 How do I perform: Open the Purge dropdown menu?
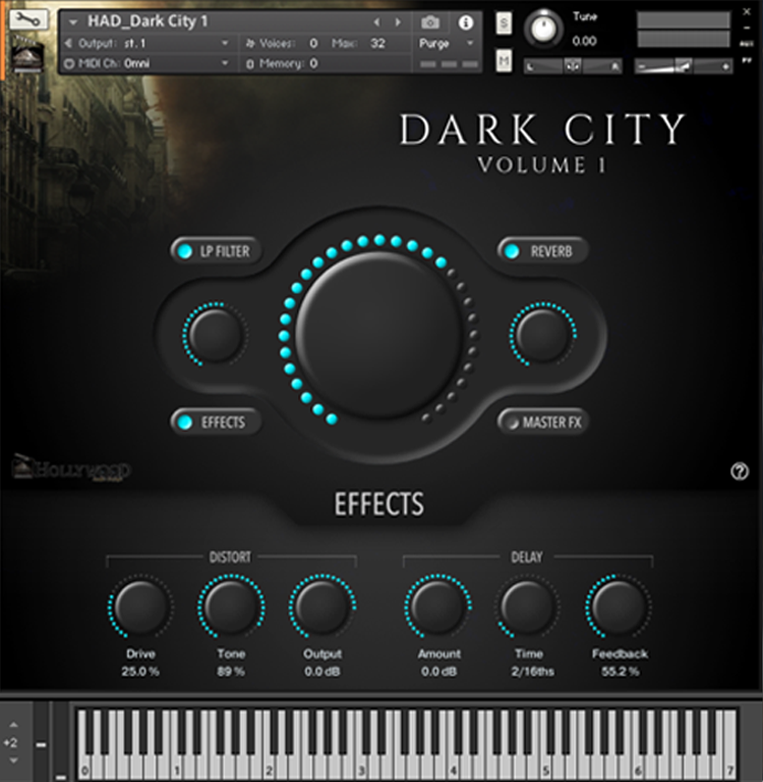pos(446,43)
